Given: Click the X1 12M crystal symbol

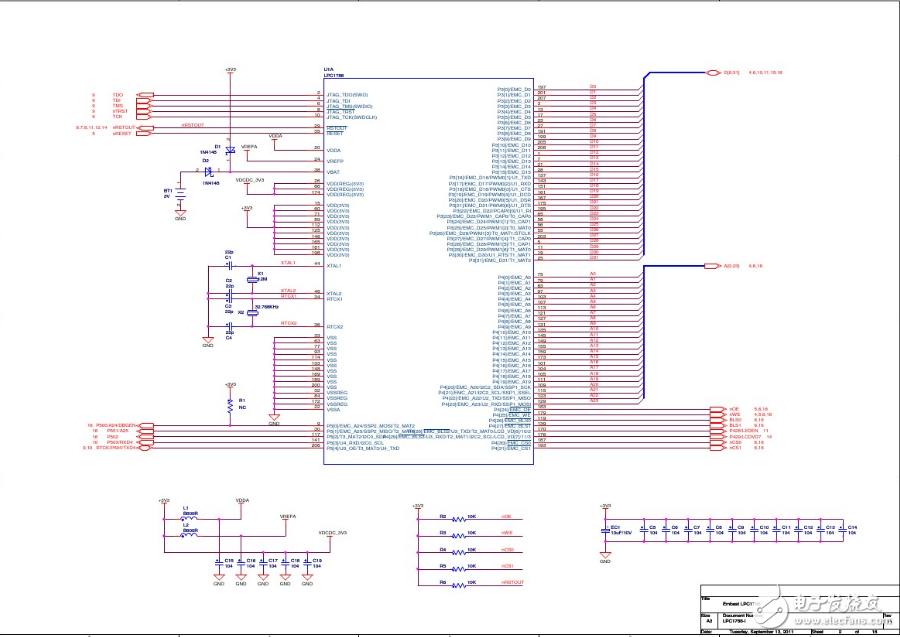Looking at the screenshot, I should pyautogui.click(x=252, y=279).
